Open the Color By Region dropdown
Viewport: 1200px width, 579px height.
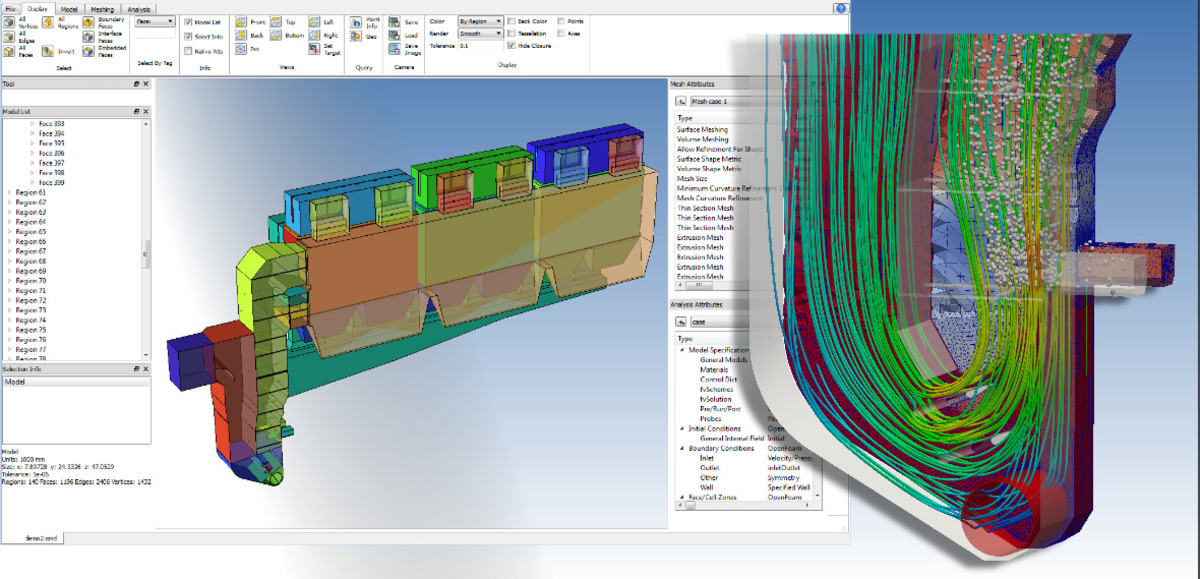[480, 21]
